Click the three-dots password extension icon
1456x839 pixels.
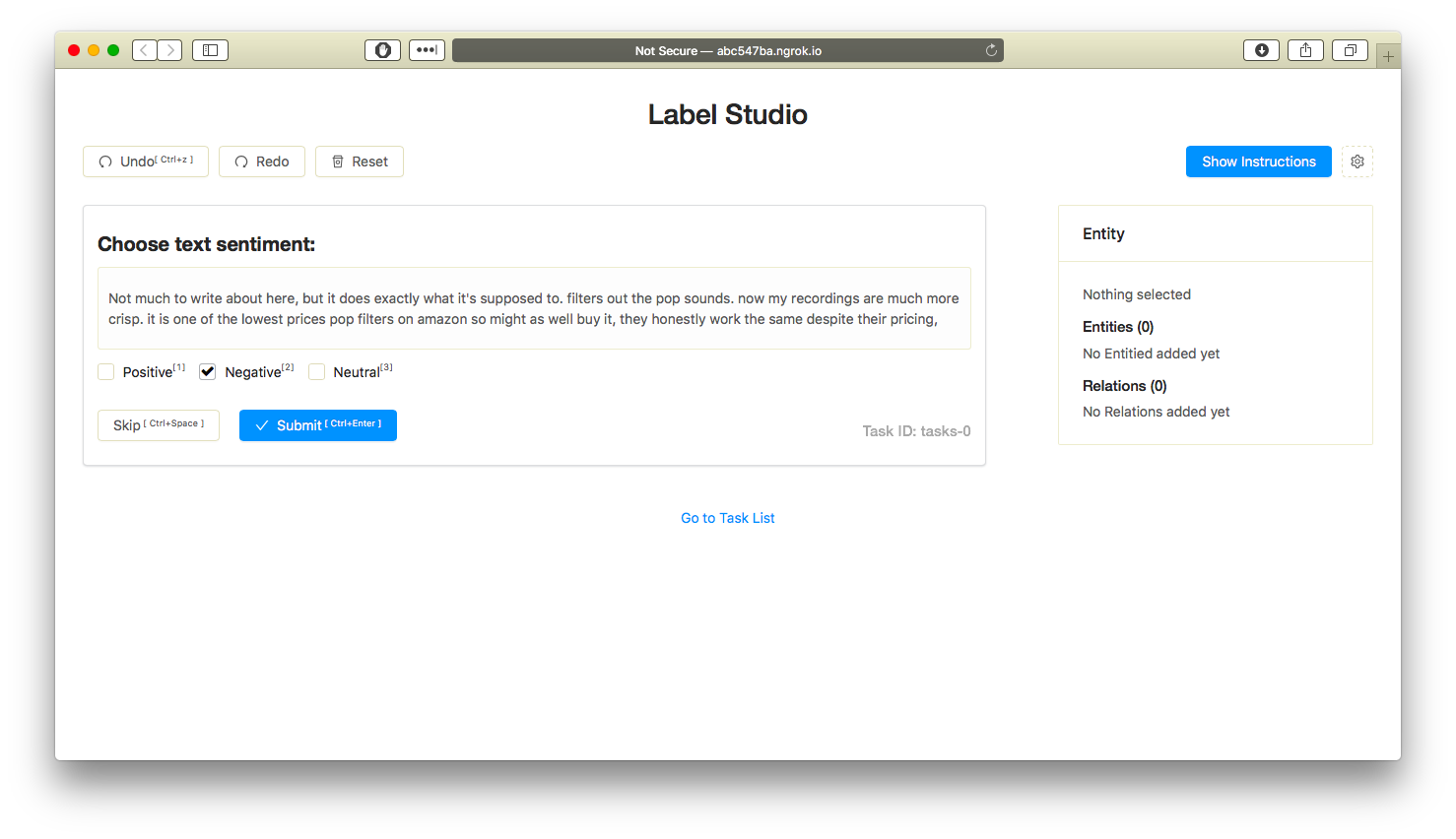427,50
